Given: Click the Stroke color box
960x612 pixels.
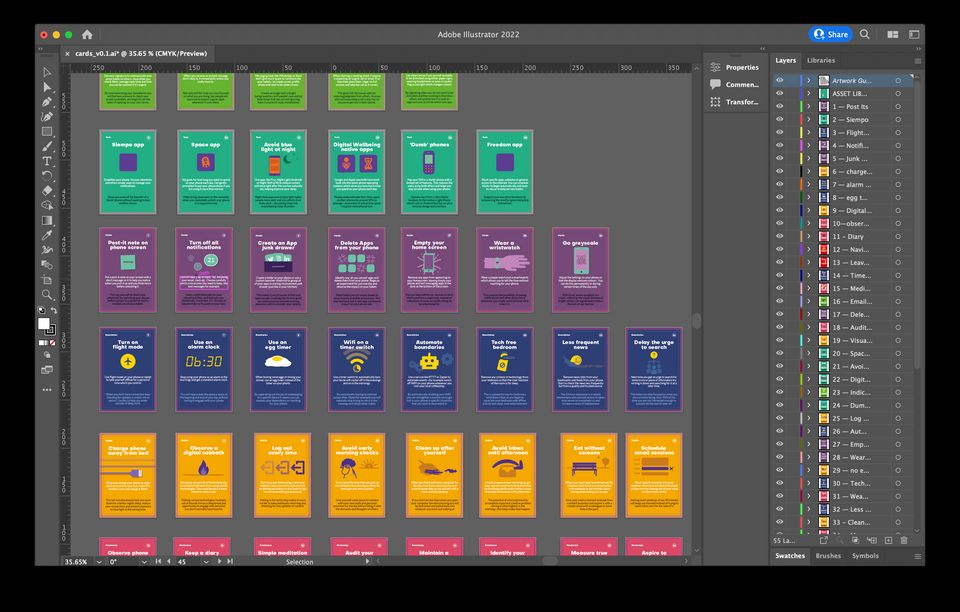Looking at the screenshot, I should click(51, 330).
